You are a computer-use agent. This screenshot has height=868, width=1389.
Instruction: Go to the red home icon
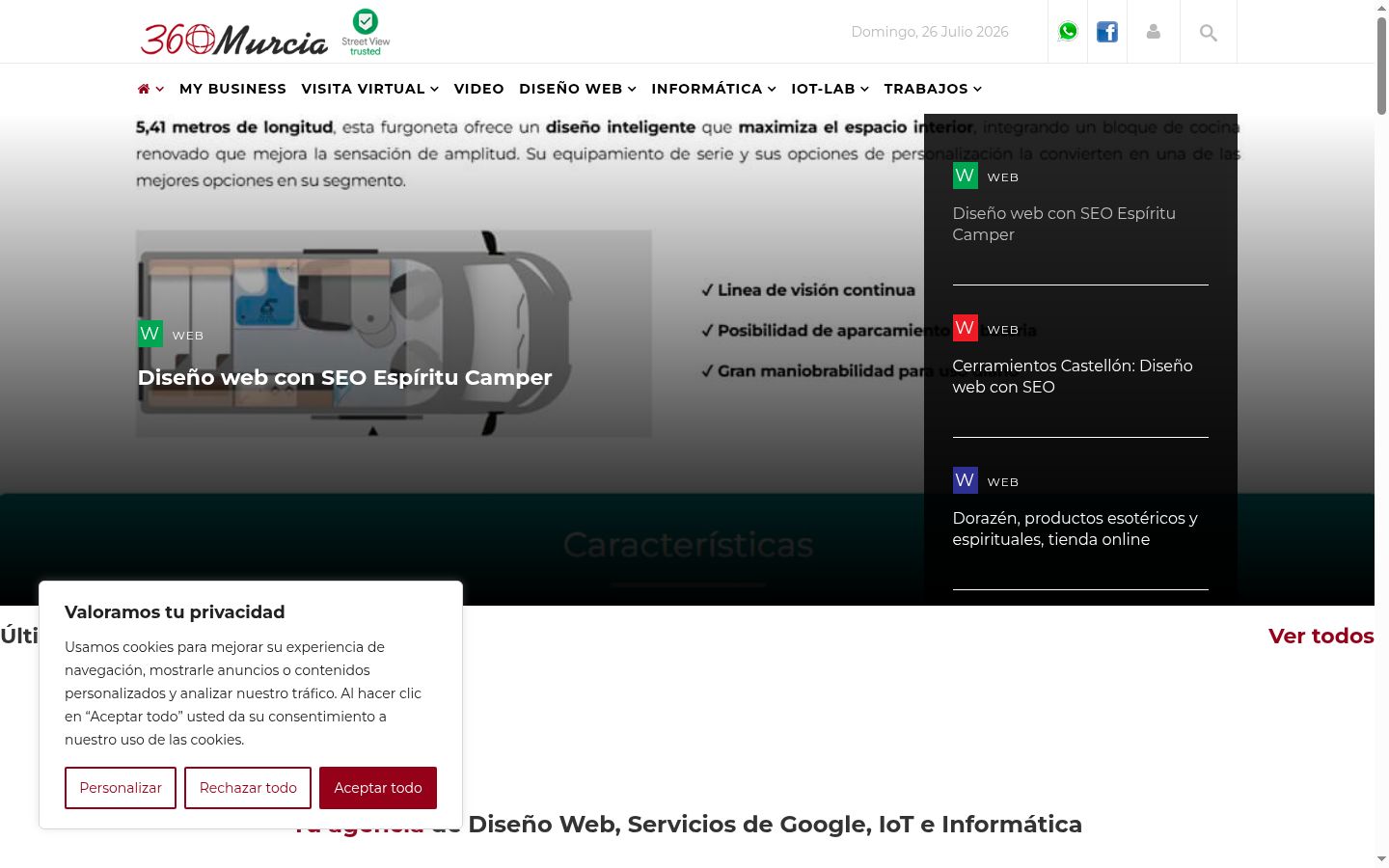(144, 89)
